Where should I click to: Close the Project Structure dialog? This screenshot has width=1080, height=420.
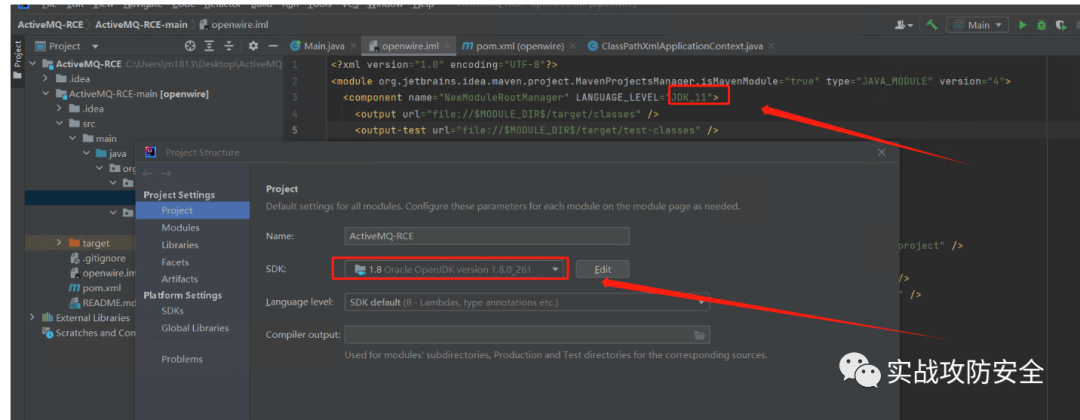[882, 153]
